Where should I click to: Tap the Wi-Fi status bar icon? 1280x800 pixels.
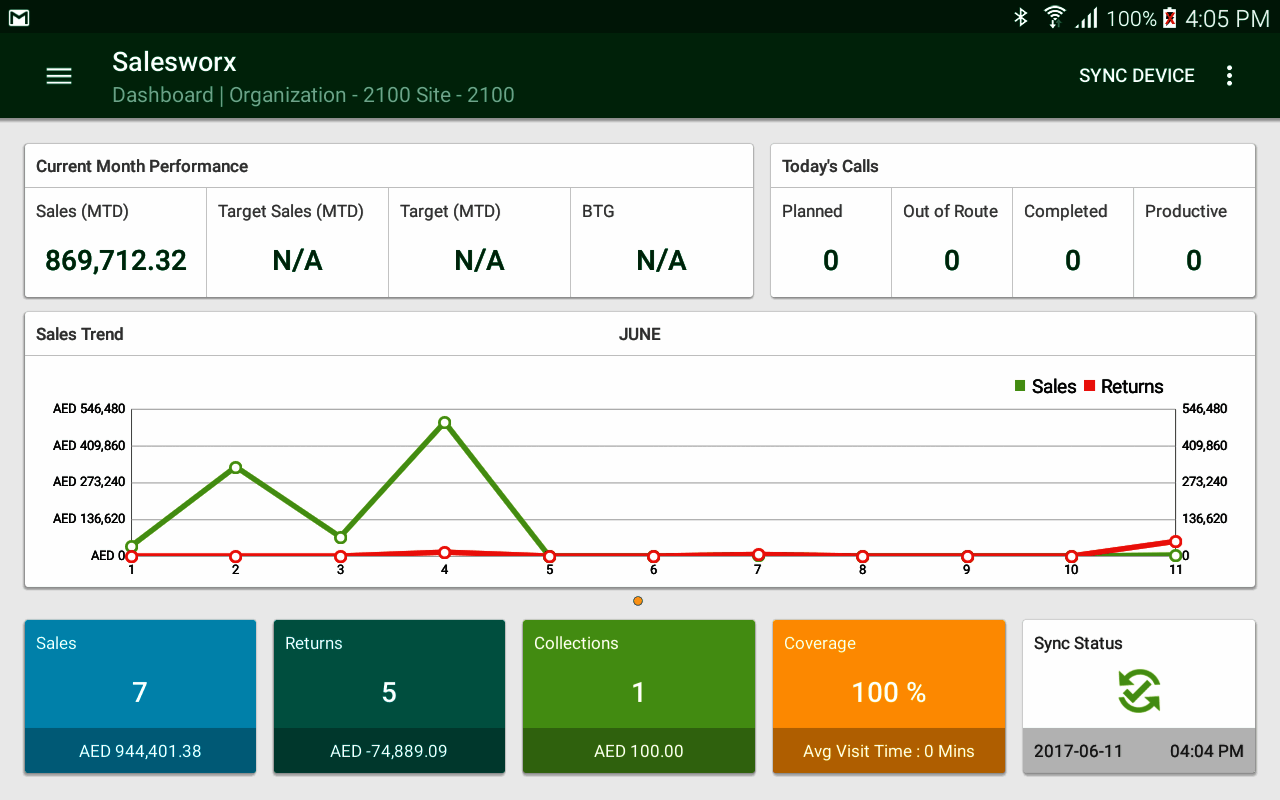click(x=1054, y=18)
